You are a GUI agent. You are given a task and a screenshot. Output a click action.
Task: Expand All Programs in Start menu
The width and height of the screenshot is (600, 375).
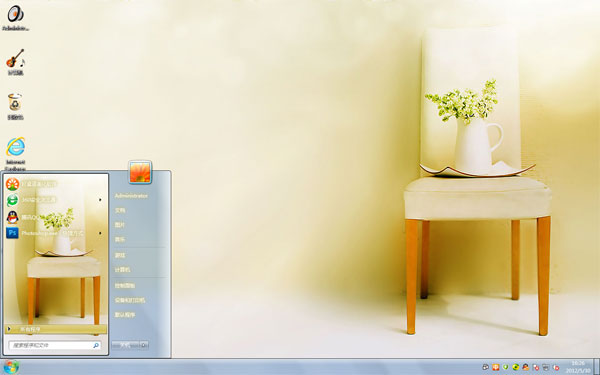coord(56,329)
